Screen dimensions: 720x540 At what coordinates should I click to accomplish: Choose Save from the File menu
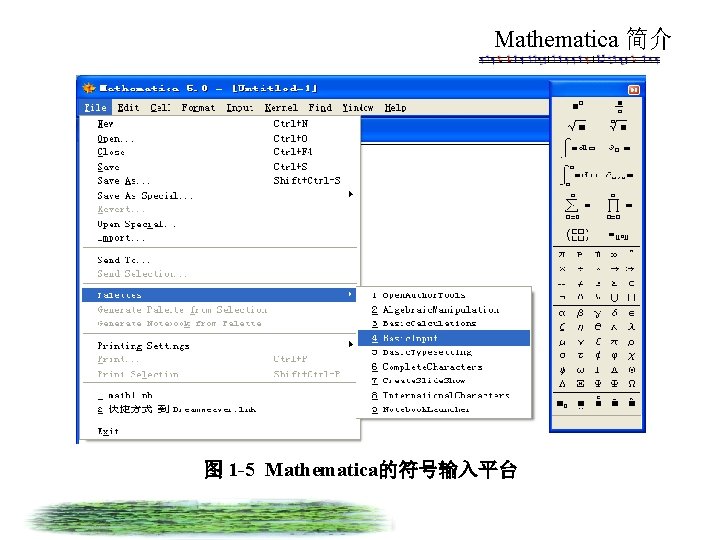[220, 167]
